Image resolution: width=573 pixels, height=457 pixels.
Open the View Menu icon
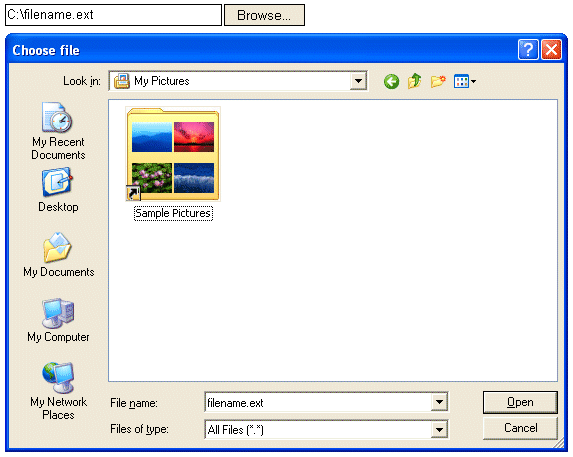tap(464, 81)
